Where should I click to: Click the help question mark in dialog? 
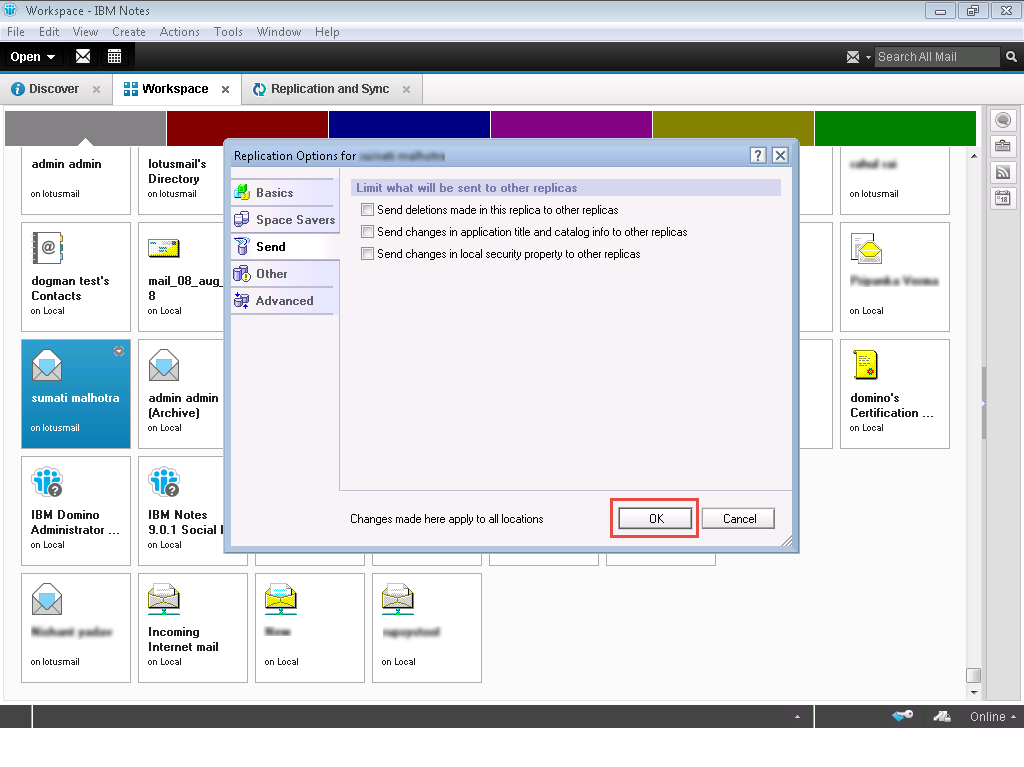coord(758,155)
